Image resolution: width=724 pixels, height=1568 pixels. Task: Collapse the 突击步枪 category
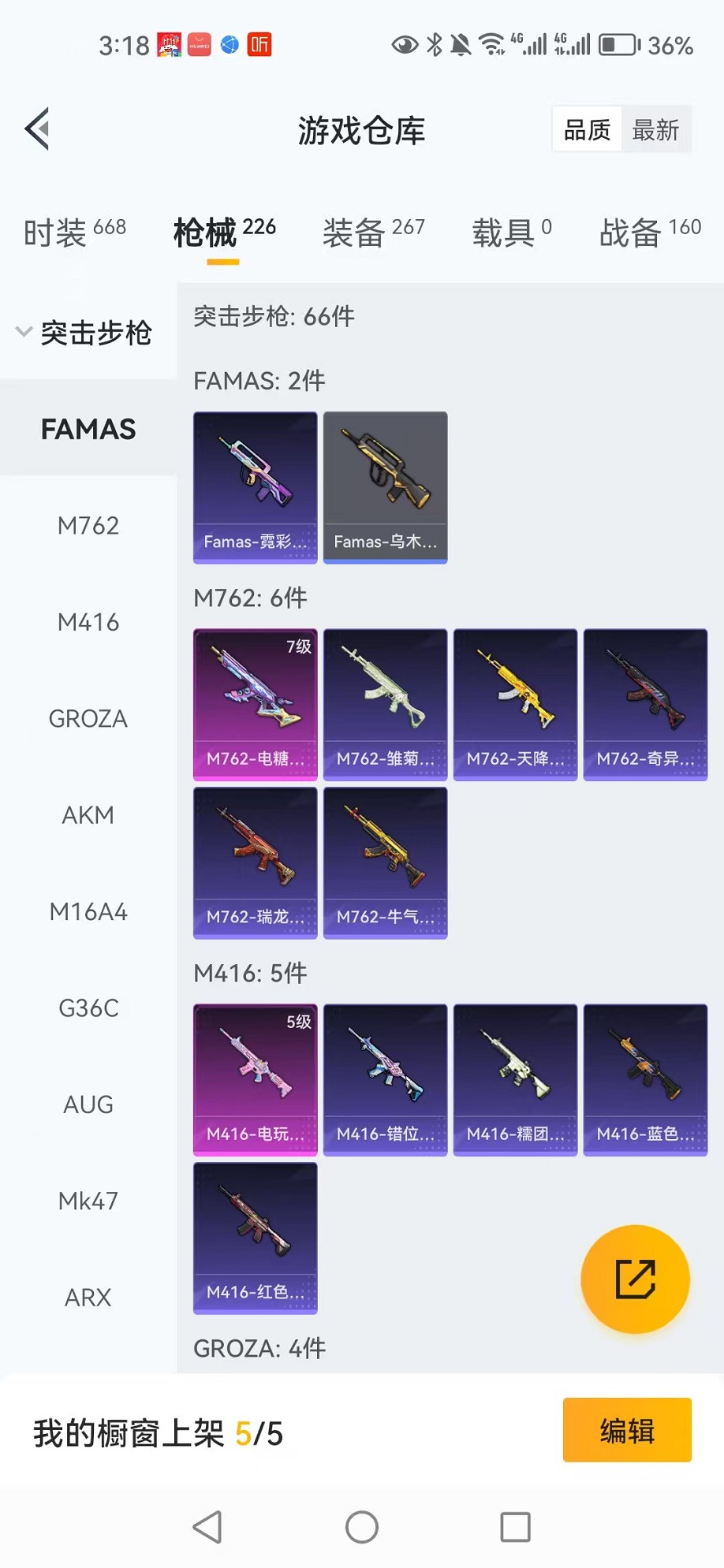click(85, 333)
